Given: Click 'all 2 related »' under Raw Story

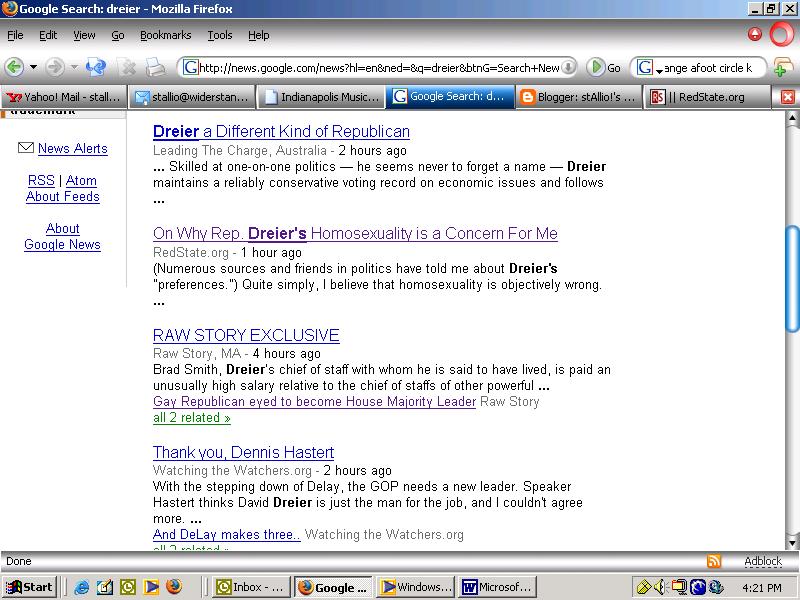Looking at the screenshot, I should pyautogui.click(x=192, y=418).
